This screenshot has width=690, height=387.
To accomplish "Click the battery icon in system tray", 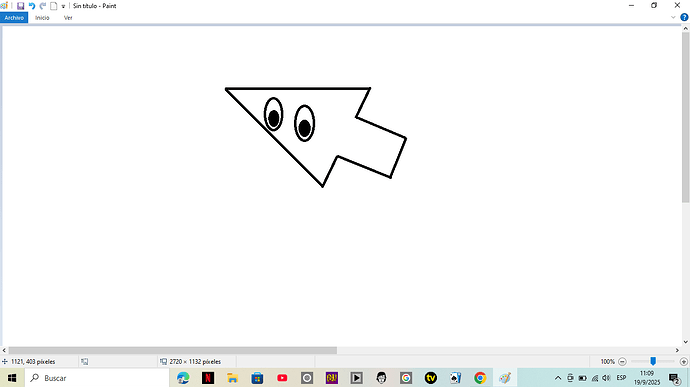I will 583,378.
